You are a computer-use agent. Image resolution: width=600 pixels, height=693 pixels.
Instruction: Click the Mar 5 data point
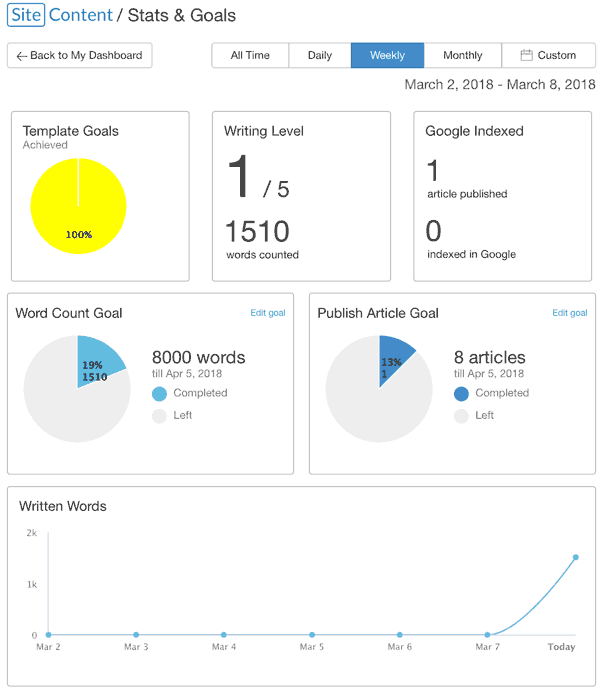coord(312,635)
